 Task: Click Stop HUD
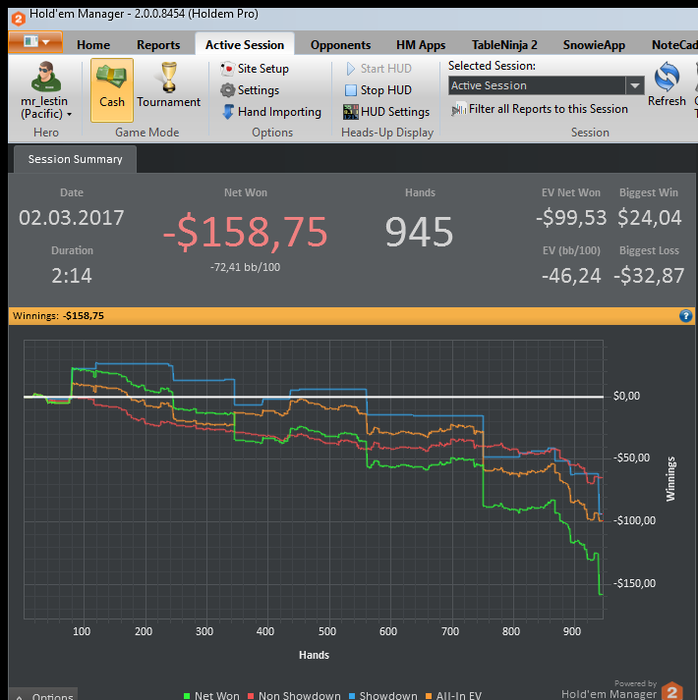(x=378, y=90)
